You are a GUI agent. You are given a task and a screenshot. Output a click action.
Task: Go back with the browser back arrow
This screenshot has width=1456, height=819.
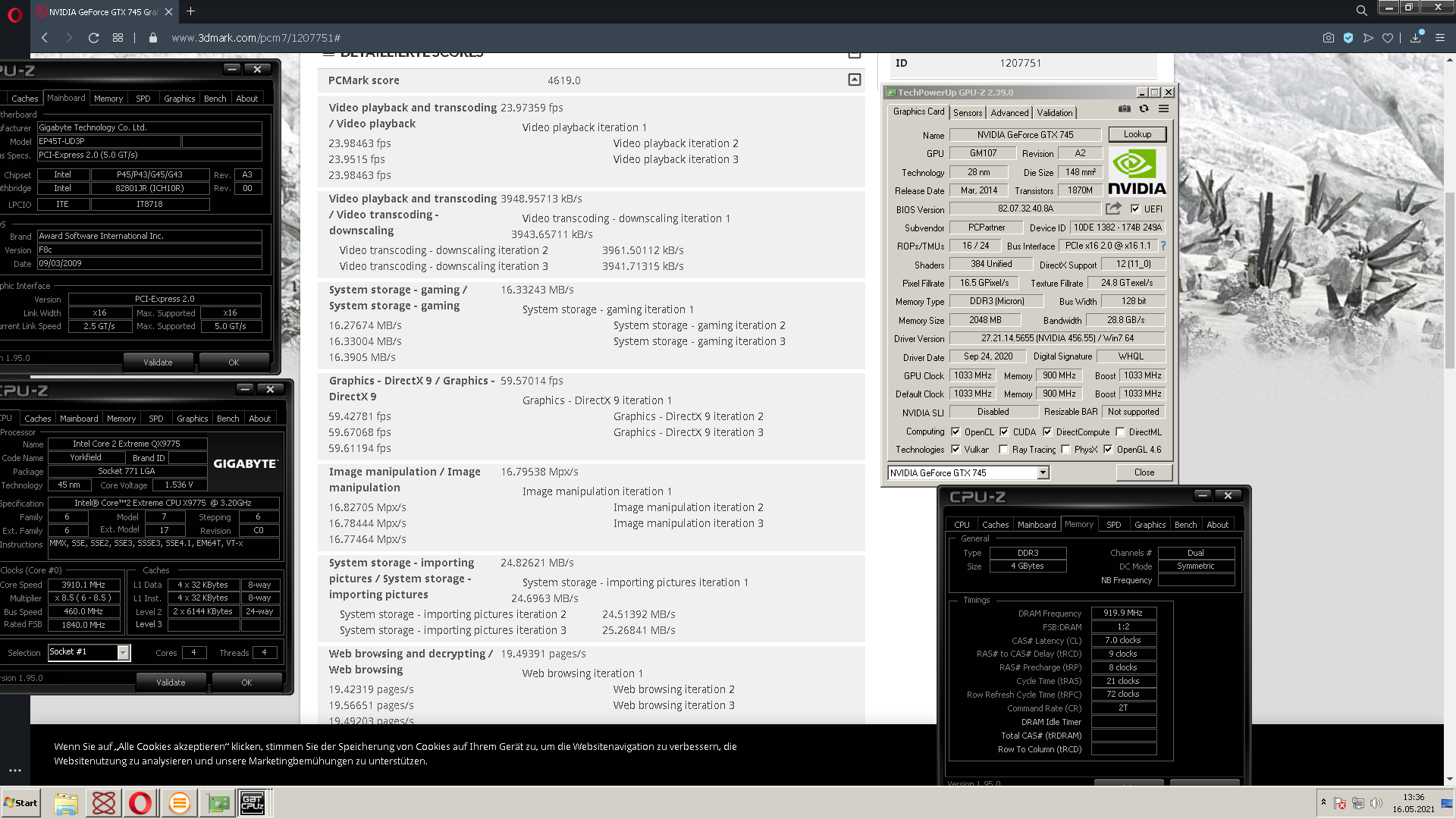tap(45, 38)
